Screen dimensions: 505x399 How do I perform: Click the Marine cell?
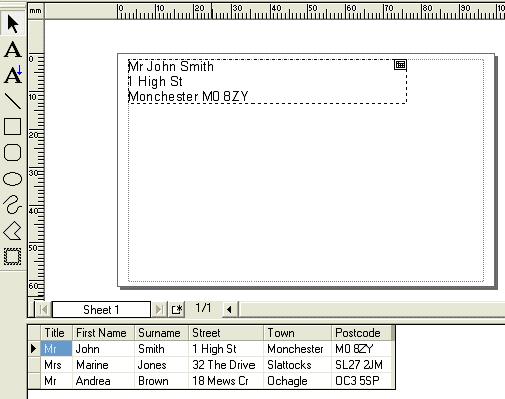103,365
